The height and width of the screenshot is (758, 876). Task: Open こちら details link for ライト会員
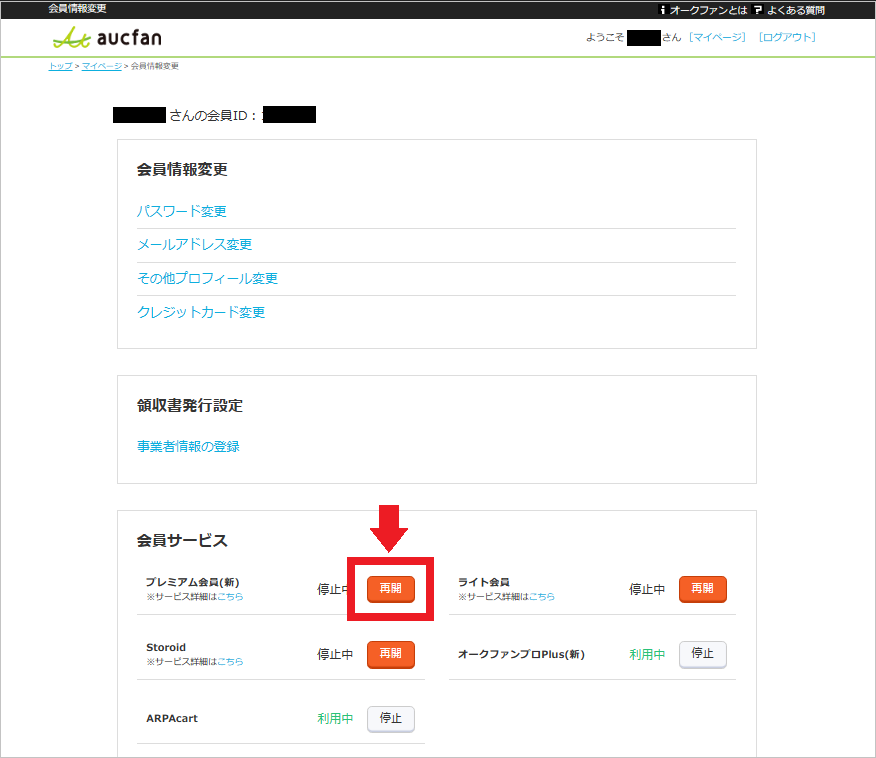point(542,597)
